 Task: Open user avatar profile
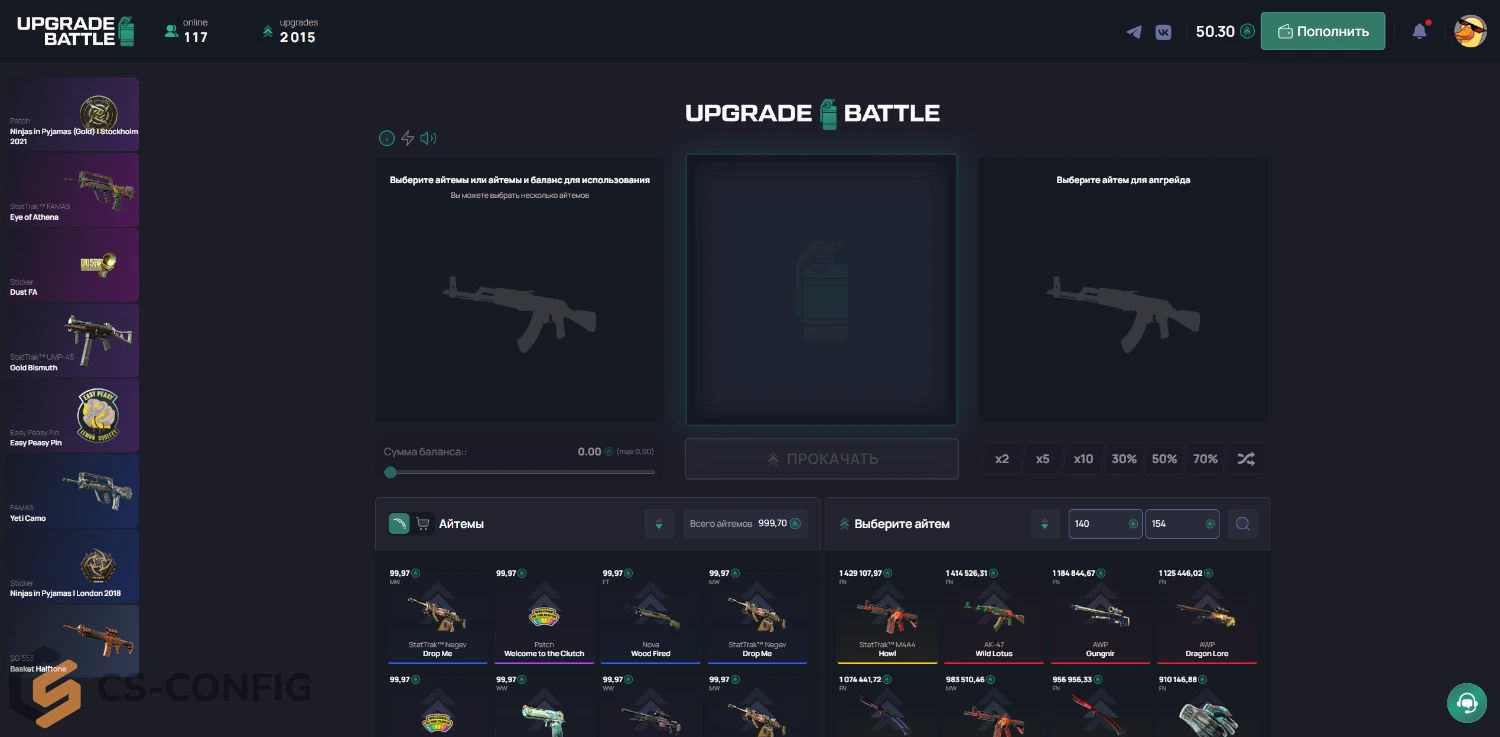click(x=1469, y=31)
